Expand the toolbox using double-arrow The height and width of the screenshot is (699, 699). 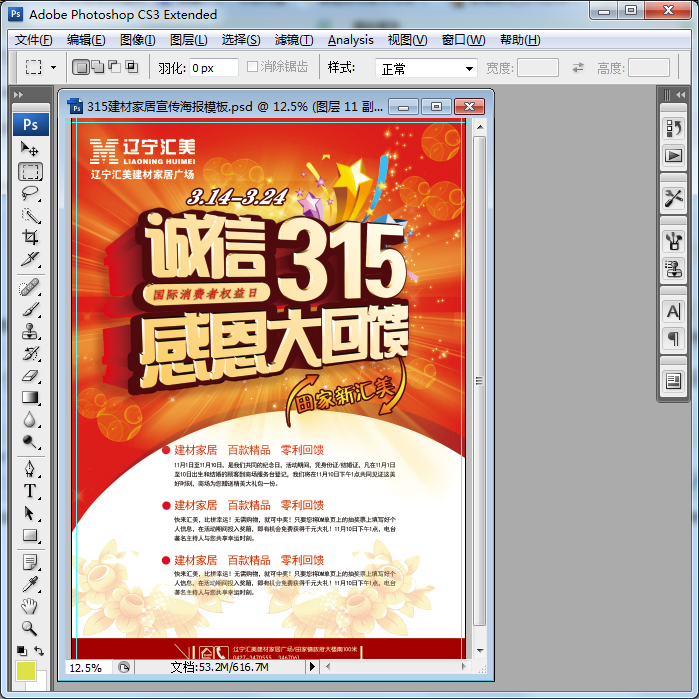18,95
